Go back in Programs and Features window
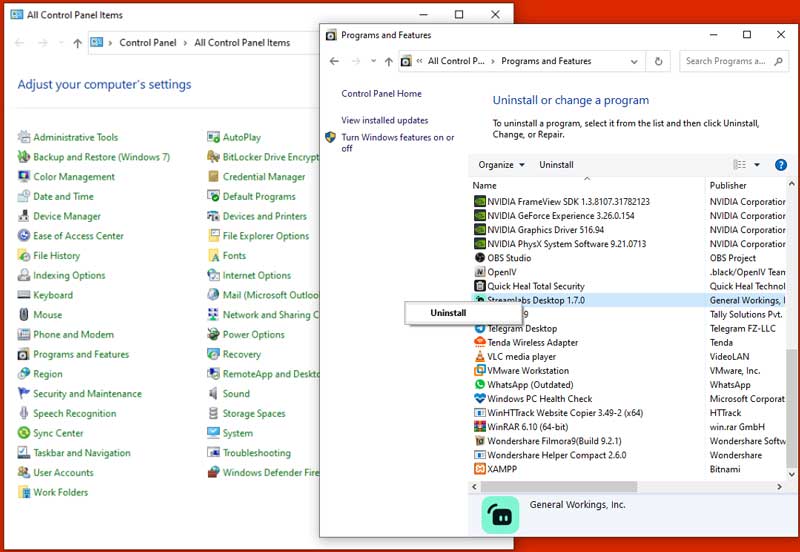 pyautogui.click(x=334, y=61)
